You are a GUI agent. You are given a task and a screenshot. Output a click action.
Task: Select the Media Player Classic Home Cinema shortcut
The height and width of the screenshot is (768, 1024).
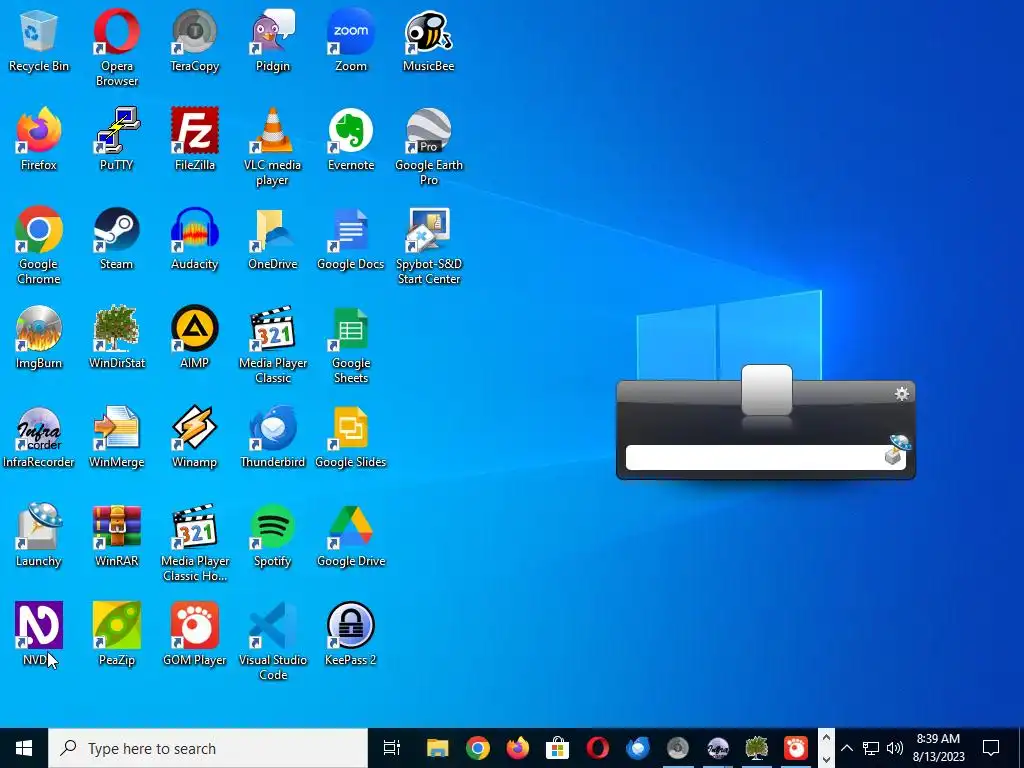(x=195, y=543)
